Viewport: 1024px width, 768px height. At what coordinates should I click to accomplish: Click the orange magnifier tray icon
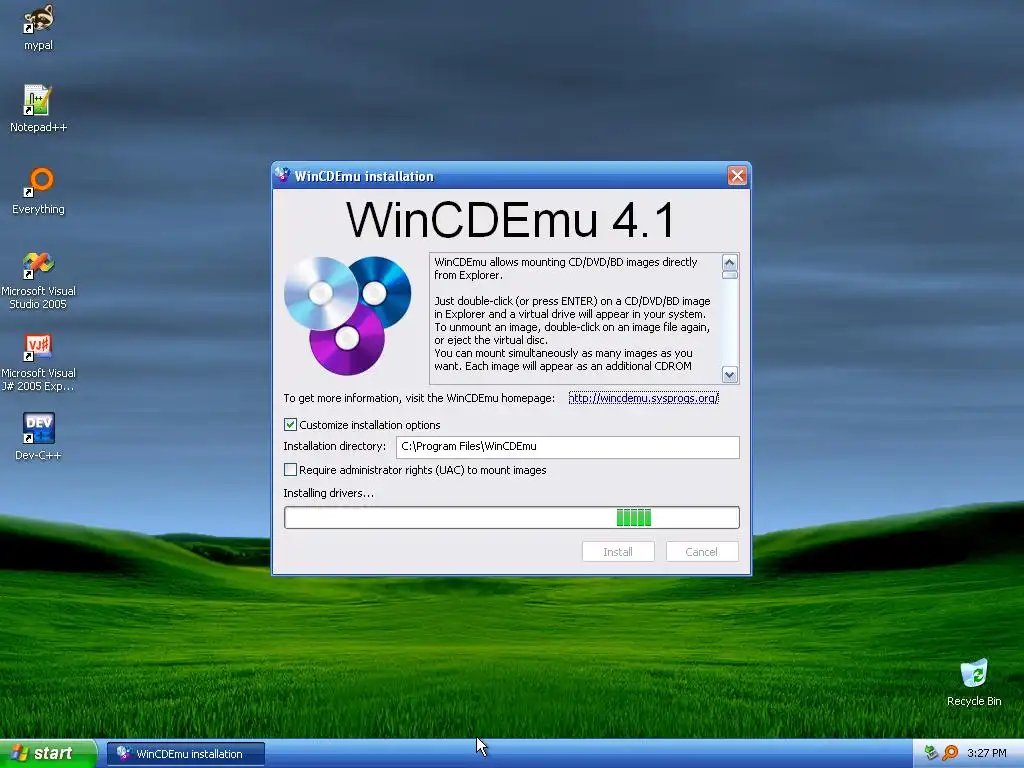pos(950,753)
